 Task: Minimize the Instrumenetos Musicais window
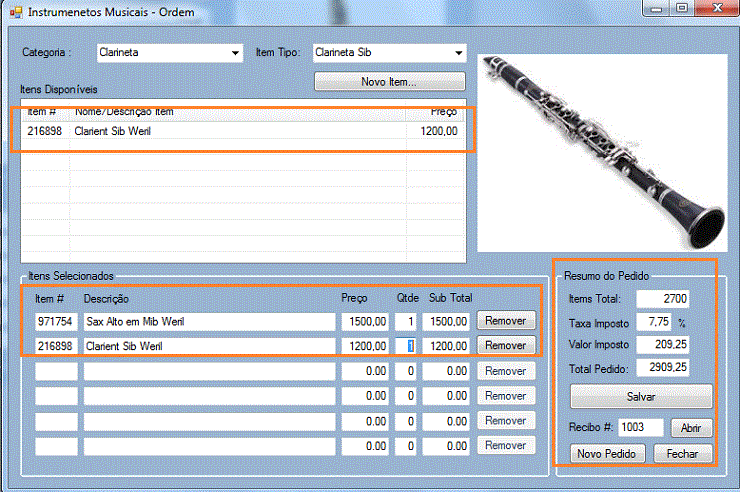[x=656, y=8]
